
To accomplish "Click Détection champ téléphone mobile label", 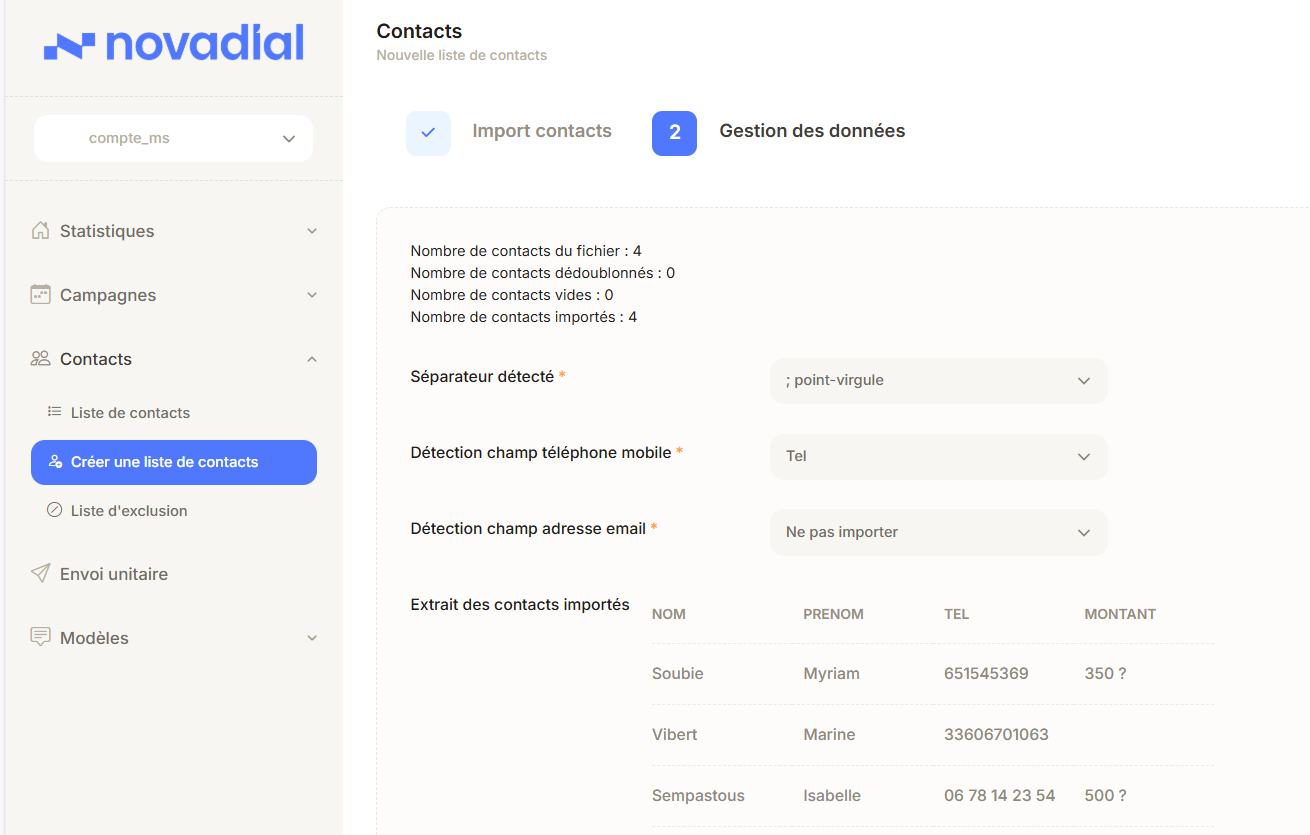I will click(x=541, y=453).
